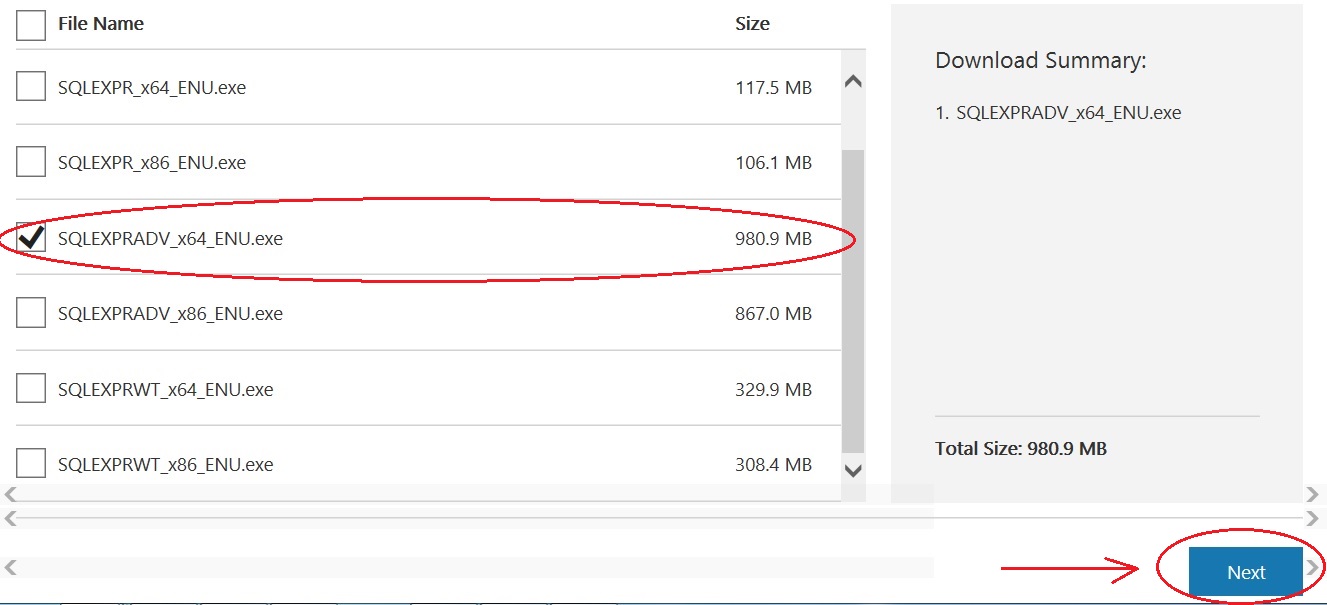
Task: Check the SQLEXPR_x64_ENU.exe checkbox
Action: coord(31,87)
